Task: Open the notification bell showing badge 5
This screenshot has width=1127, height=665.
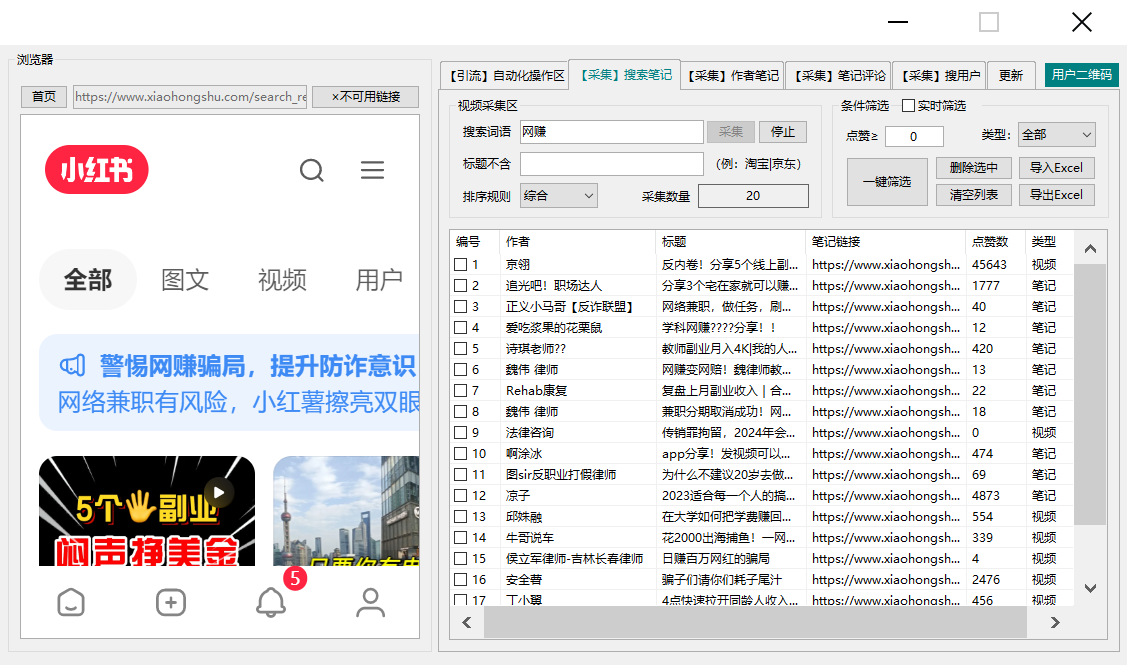Action: pyautogui.click(x=270, y=604)
